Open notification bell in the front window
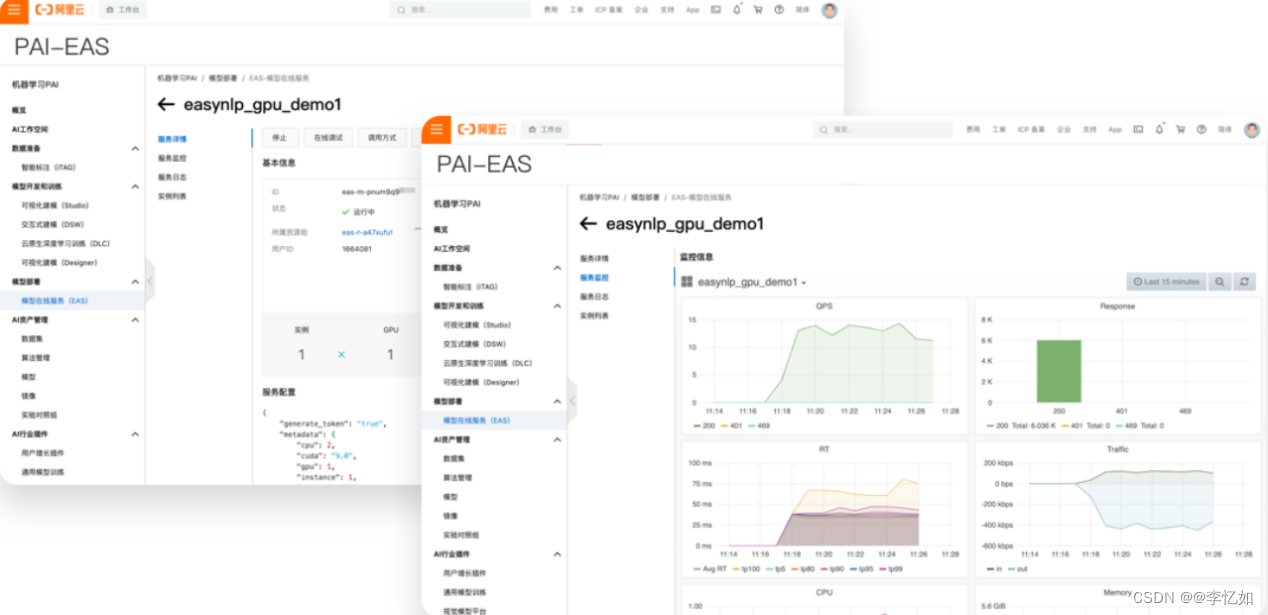The height and width of the screenshot is (615, 1268). click(1159, 129)
